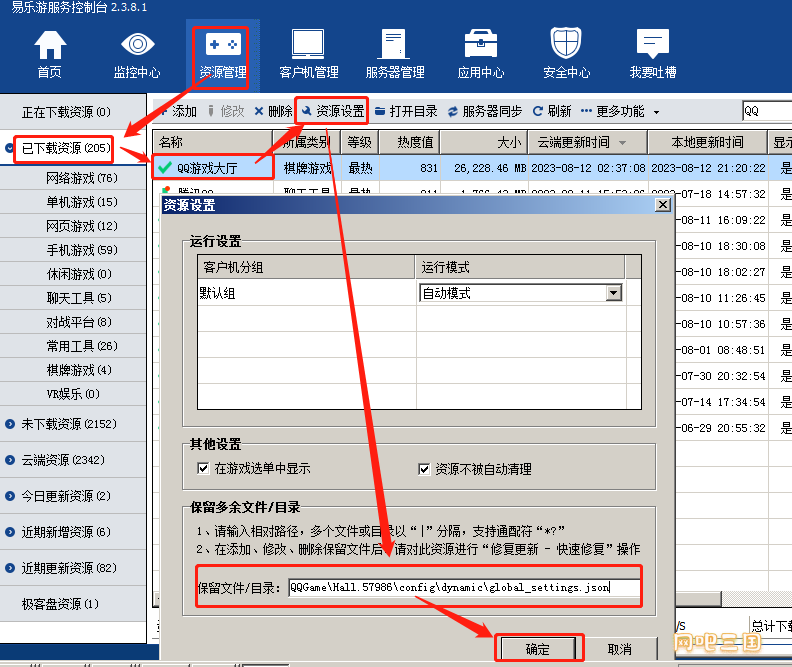Toggle 资源不被自动清理 checkbox

424,469
